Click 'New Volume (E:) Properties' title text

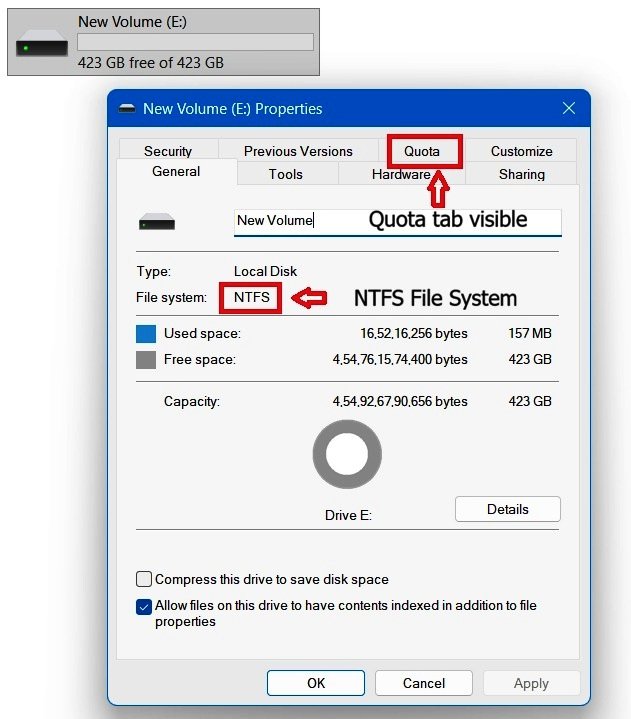pyautogui.click(x=232, y=109)
